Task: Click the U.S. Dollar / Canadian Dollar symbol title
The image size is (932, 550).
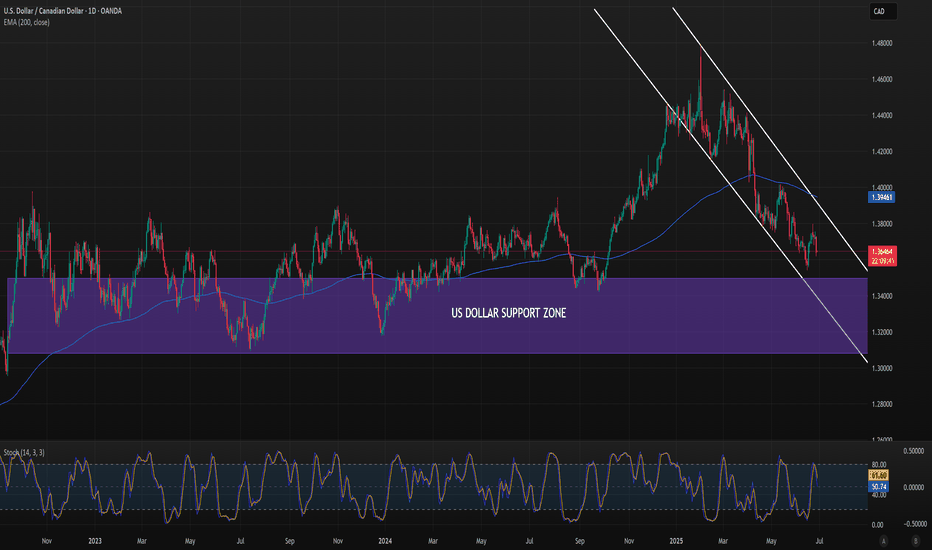Action: [62, 11]
